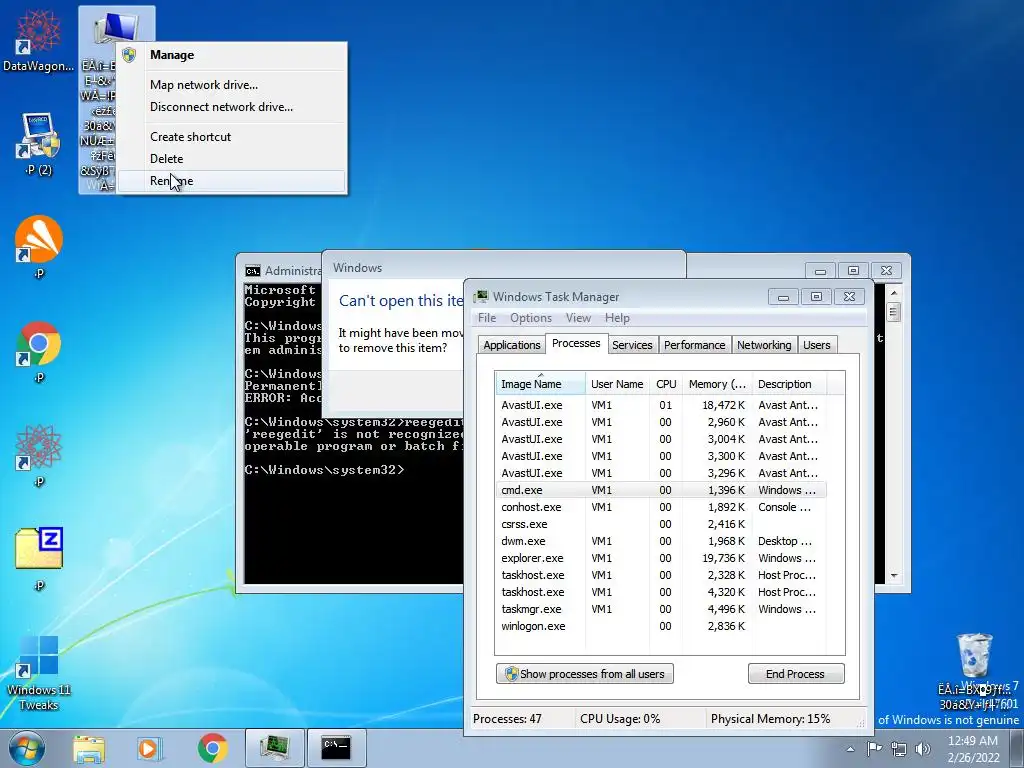The height and width of the screenshot is (768, 1024).
Task: Choose Disconnect network drive option
Action: click(232, 107)
